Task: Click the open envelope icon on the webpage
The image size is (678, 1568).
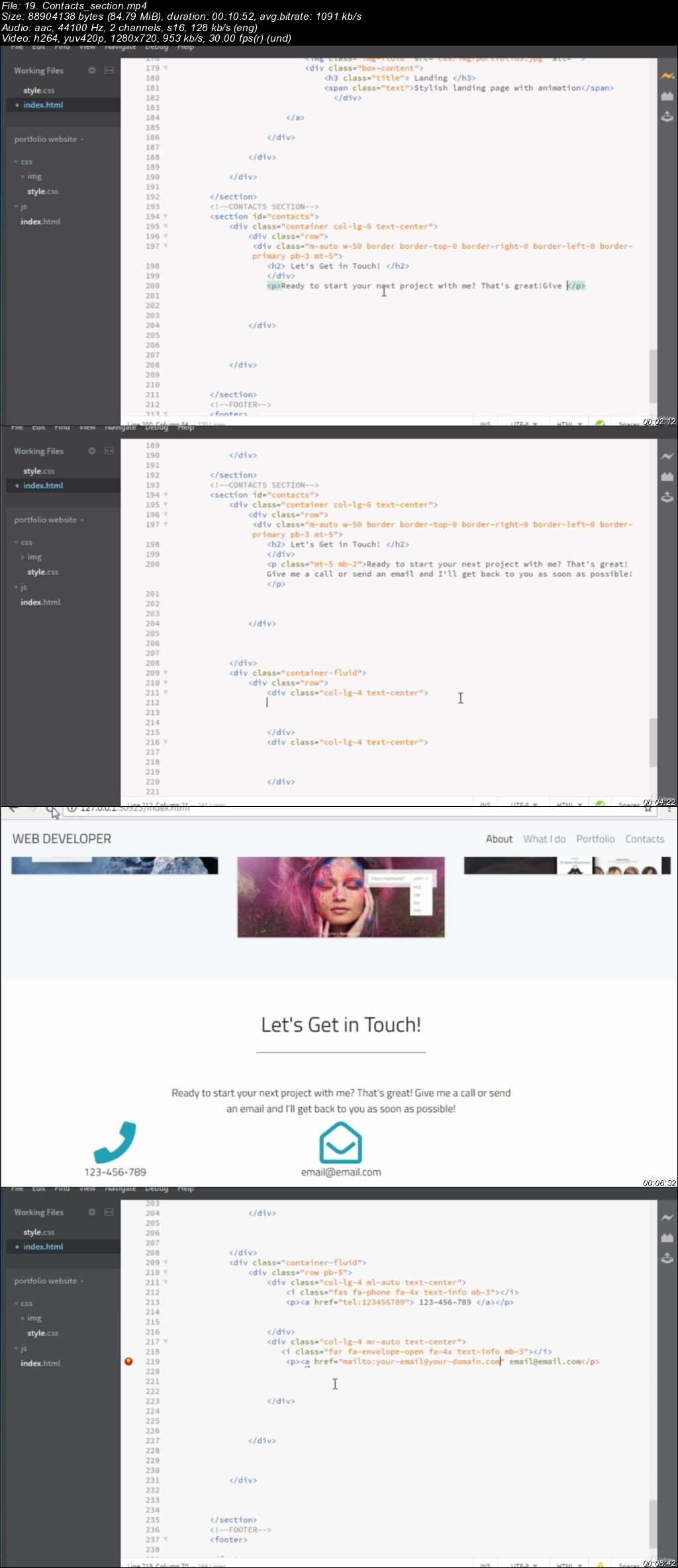Action: coord(340,1142)
